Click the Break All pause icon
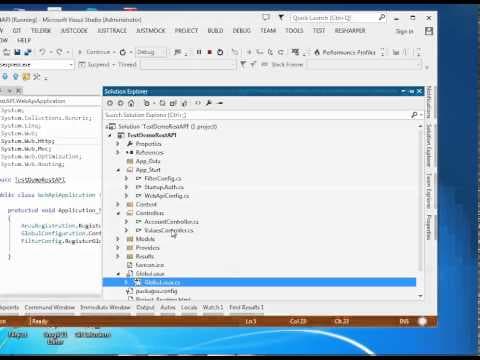The width and height of the screenshot is (480, 360). [199, 52]
